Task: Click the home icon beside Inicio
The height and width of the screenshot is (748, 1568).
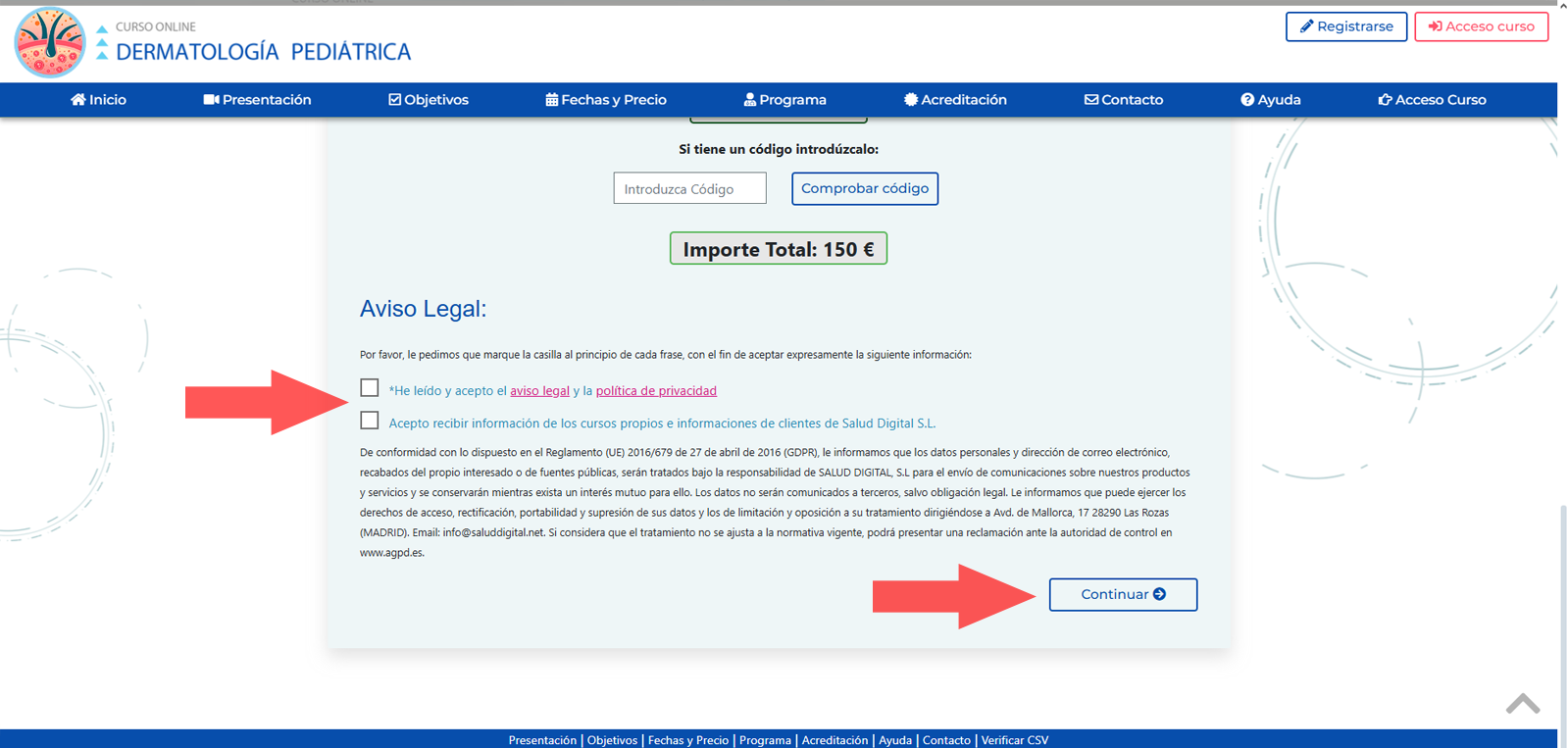Action: click(78, 100)
